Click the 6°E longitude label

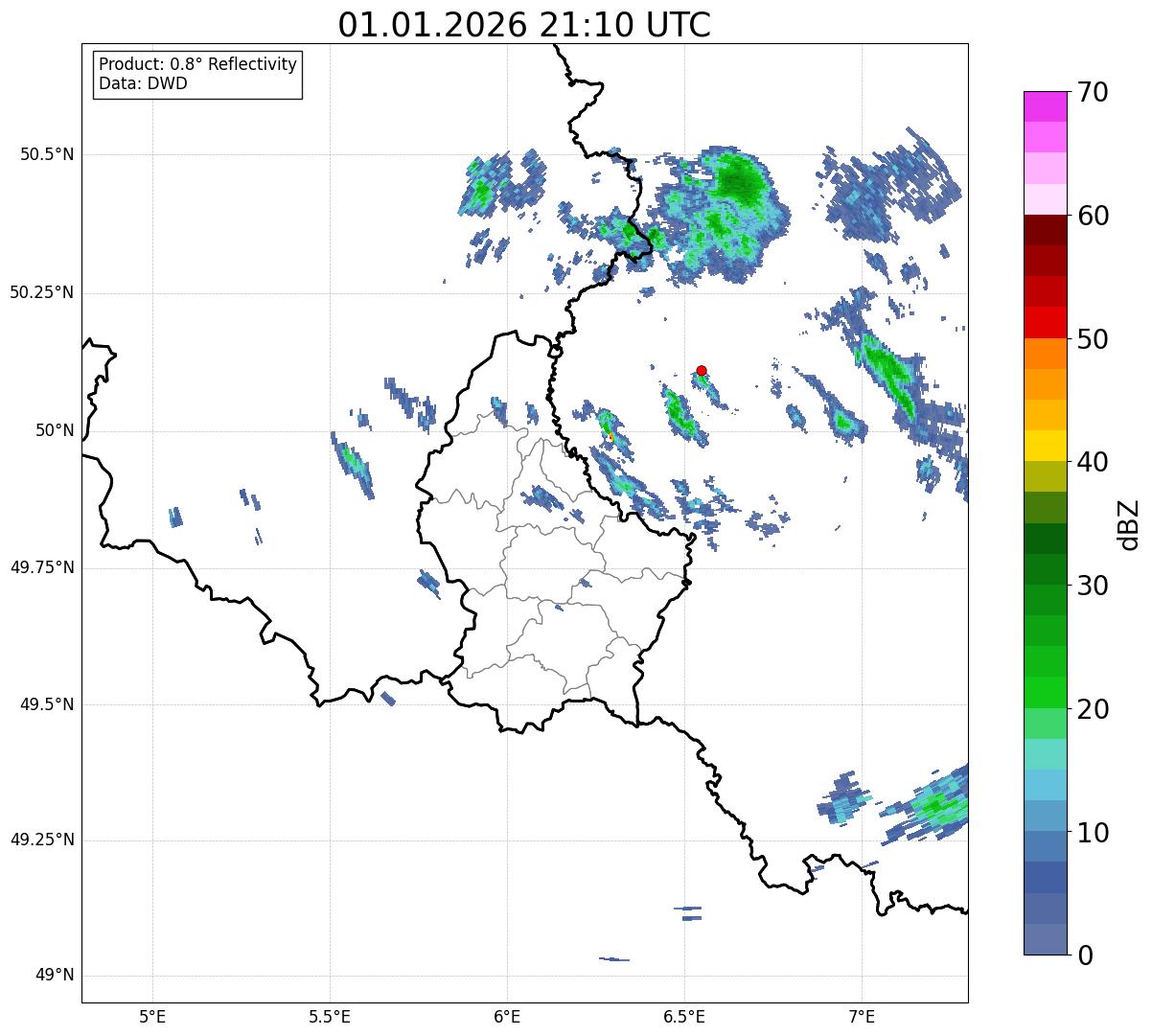[x=507, y=1016]
